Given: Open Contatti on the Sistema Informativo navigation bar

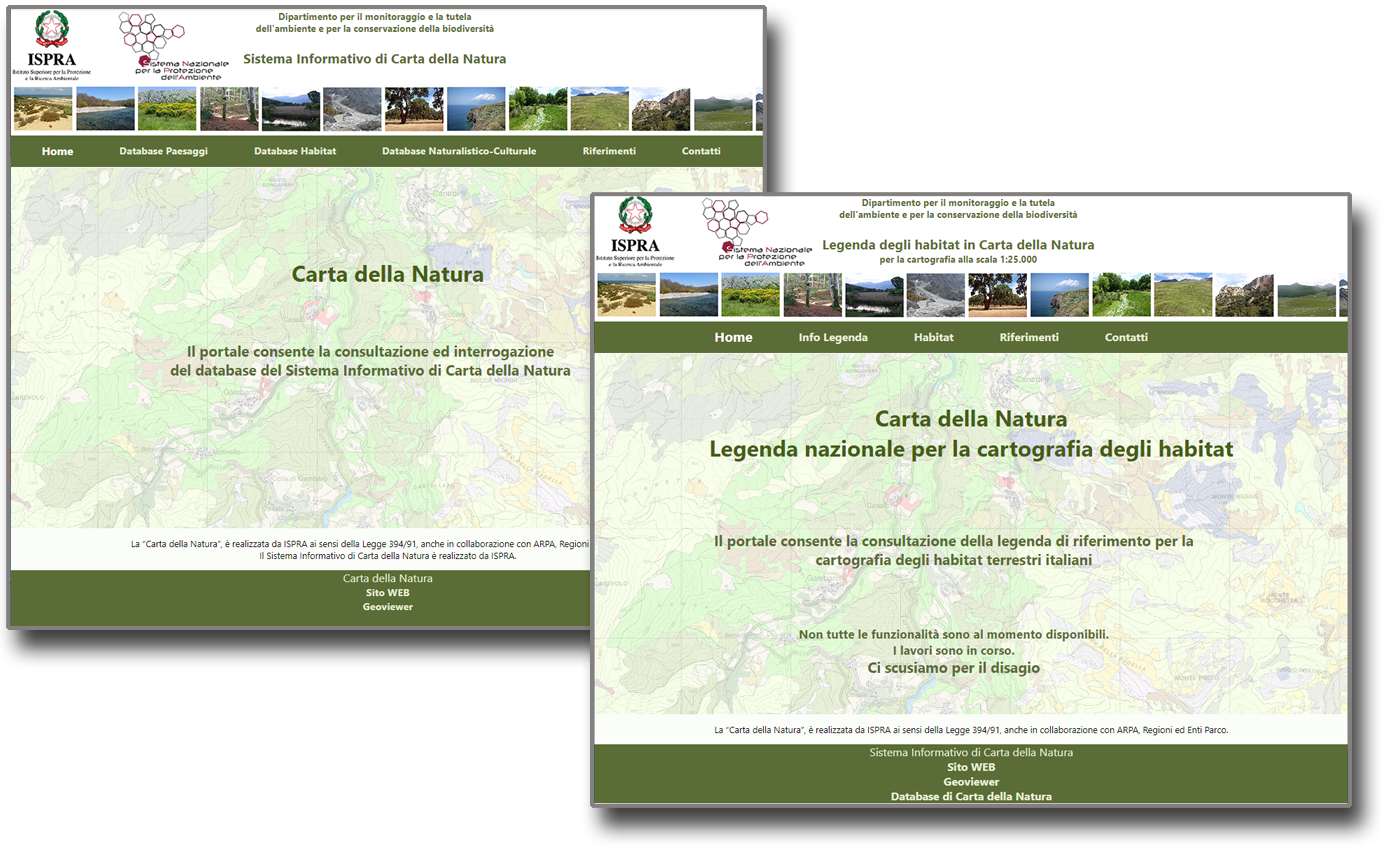Looking at the screenshot, I should 701,151.
